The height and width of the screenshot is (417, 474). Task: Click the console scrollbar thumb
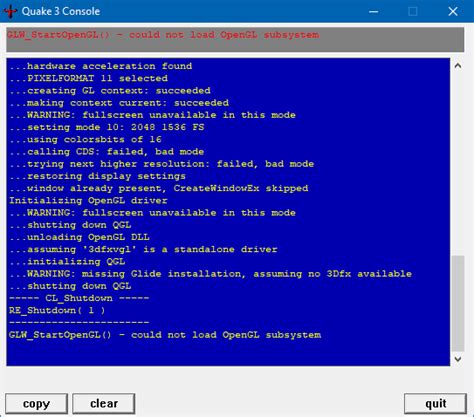point(458,303)
